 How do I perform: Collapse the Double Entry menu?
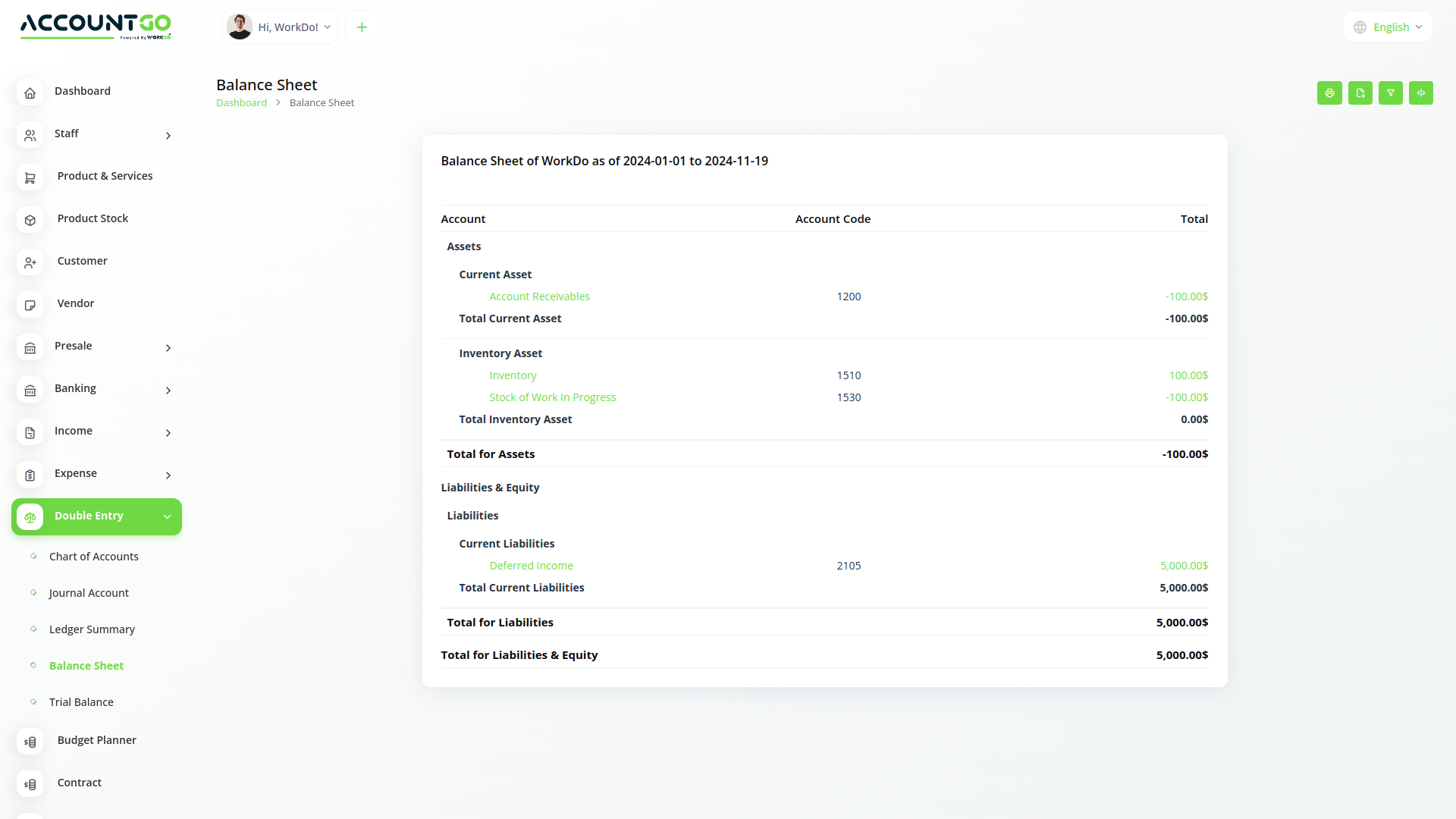pos(167,516)
